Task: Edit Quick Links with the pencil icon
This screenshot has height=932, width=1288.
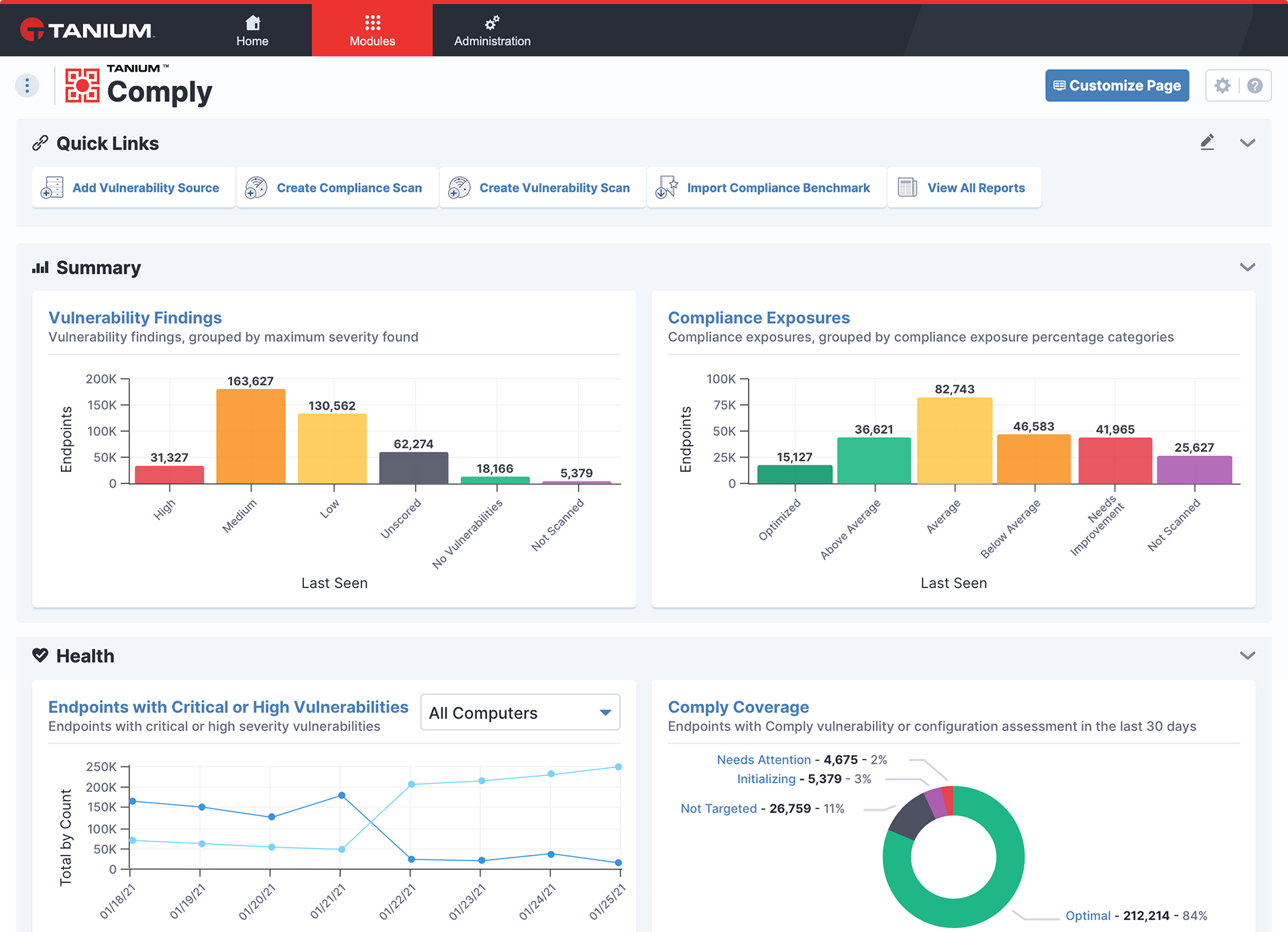Action: 1207,142
